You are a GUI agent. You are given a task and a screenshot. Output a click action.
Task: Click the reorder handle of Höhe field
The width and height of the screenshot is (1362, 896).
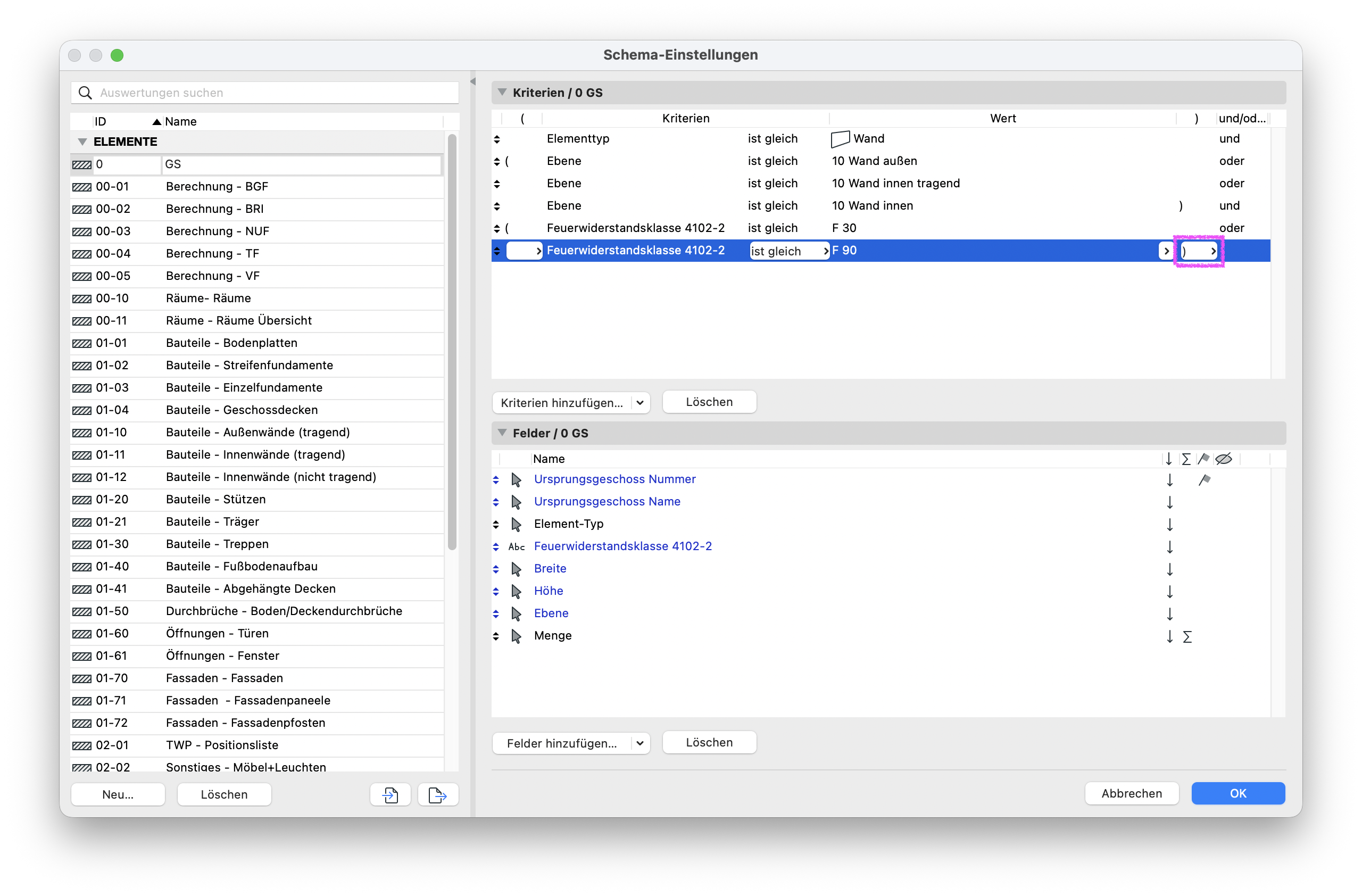pos(496,591)
